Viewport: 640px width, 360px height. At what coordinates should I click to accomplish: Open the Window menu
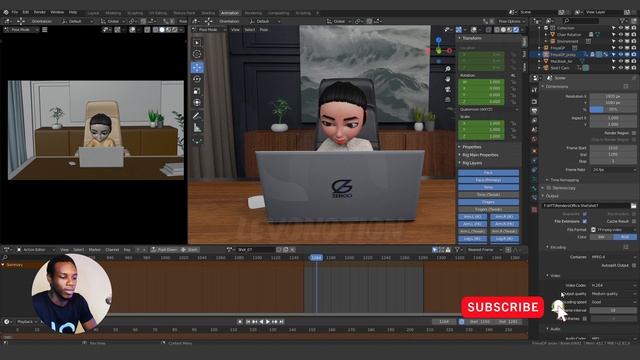click(x=57, y=12)
